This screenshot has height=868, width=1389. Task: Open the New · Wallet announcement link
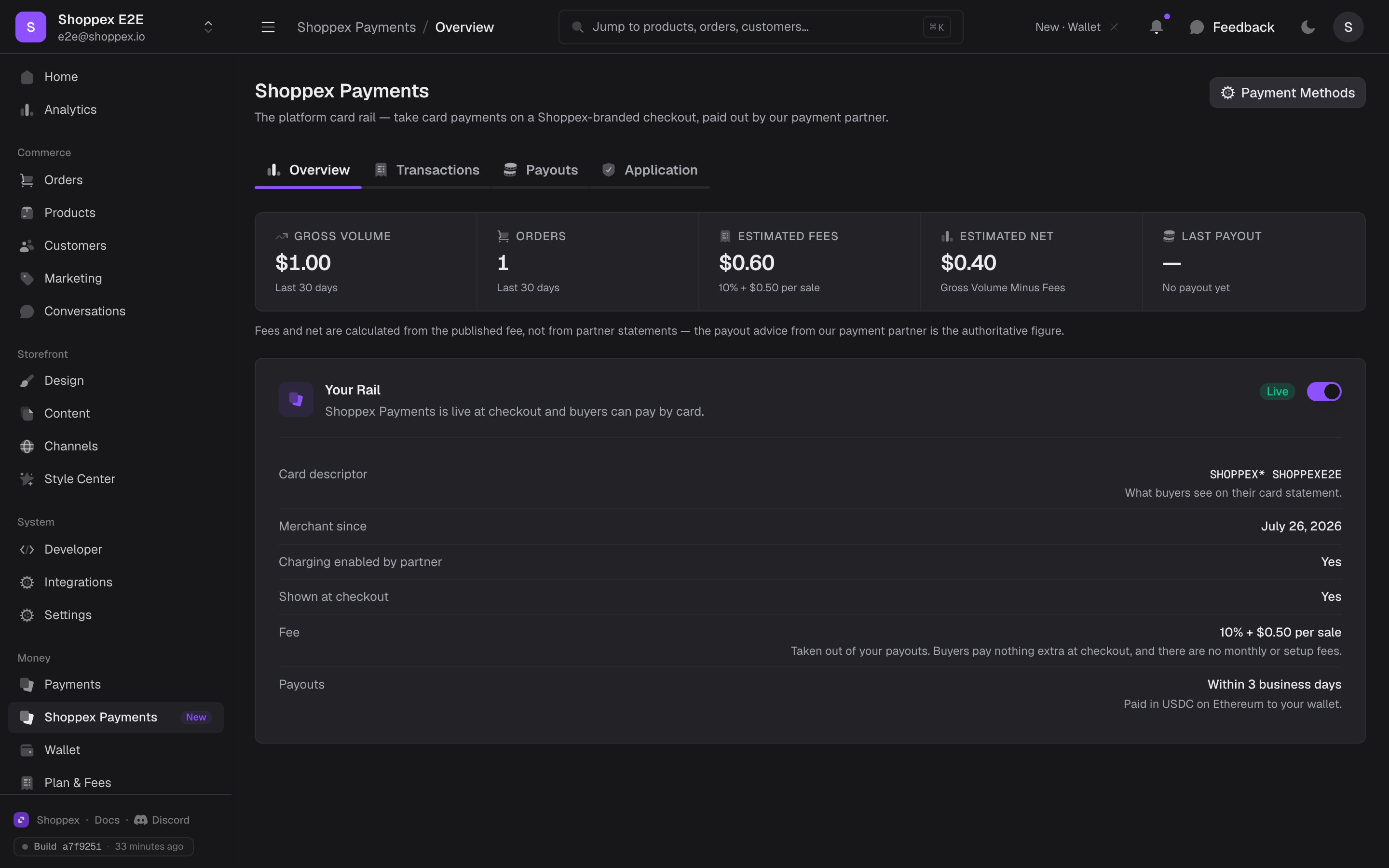[x=1068, y=27]
